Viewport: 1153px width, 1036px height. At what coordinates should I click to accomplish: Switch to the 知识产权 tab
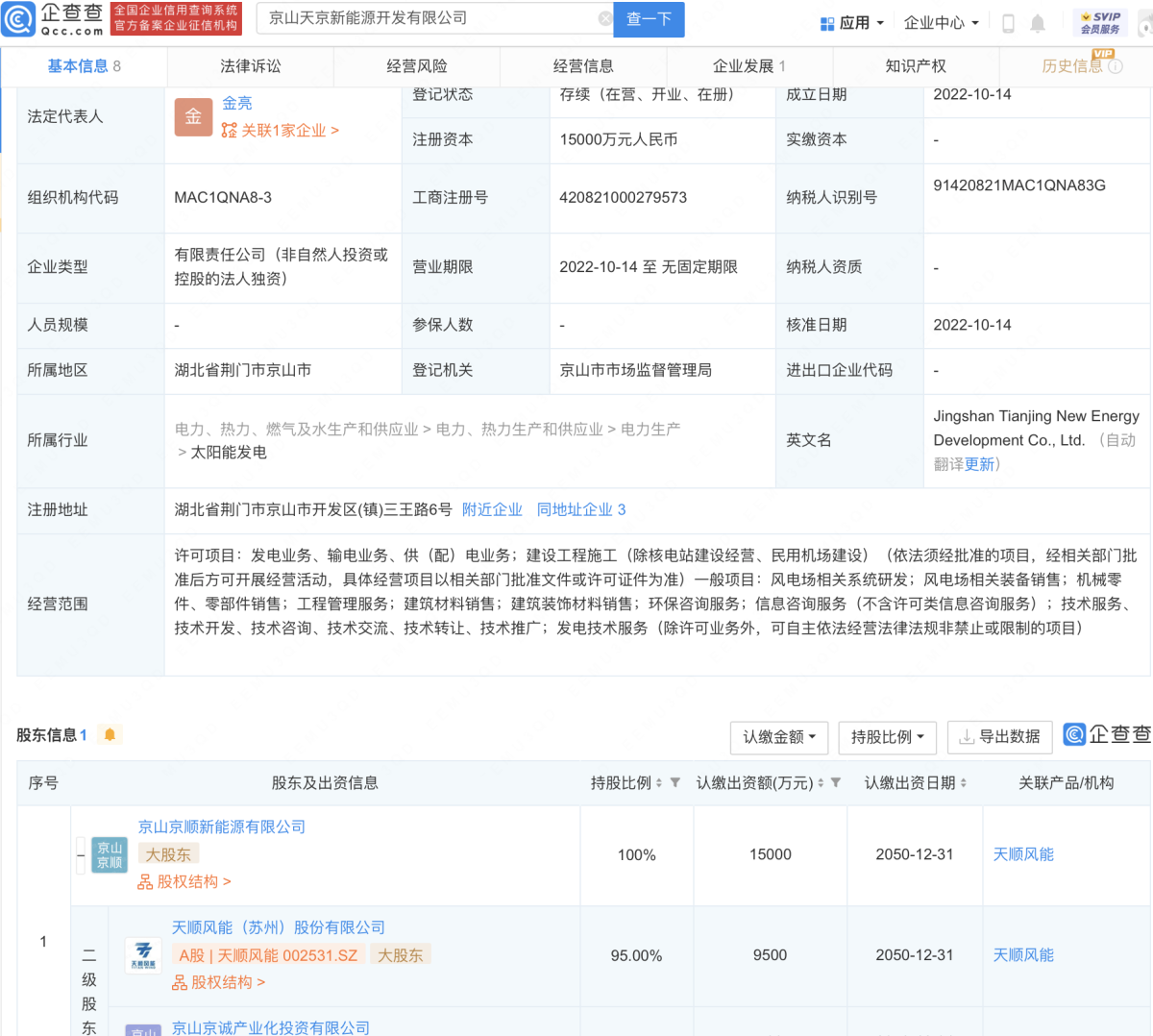tap(916, 66)
